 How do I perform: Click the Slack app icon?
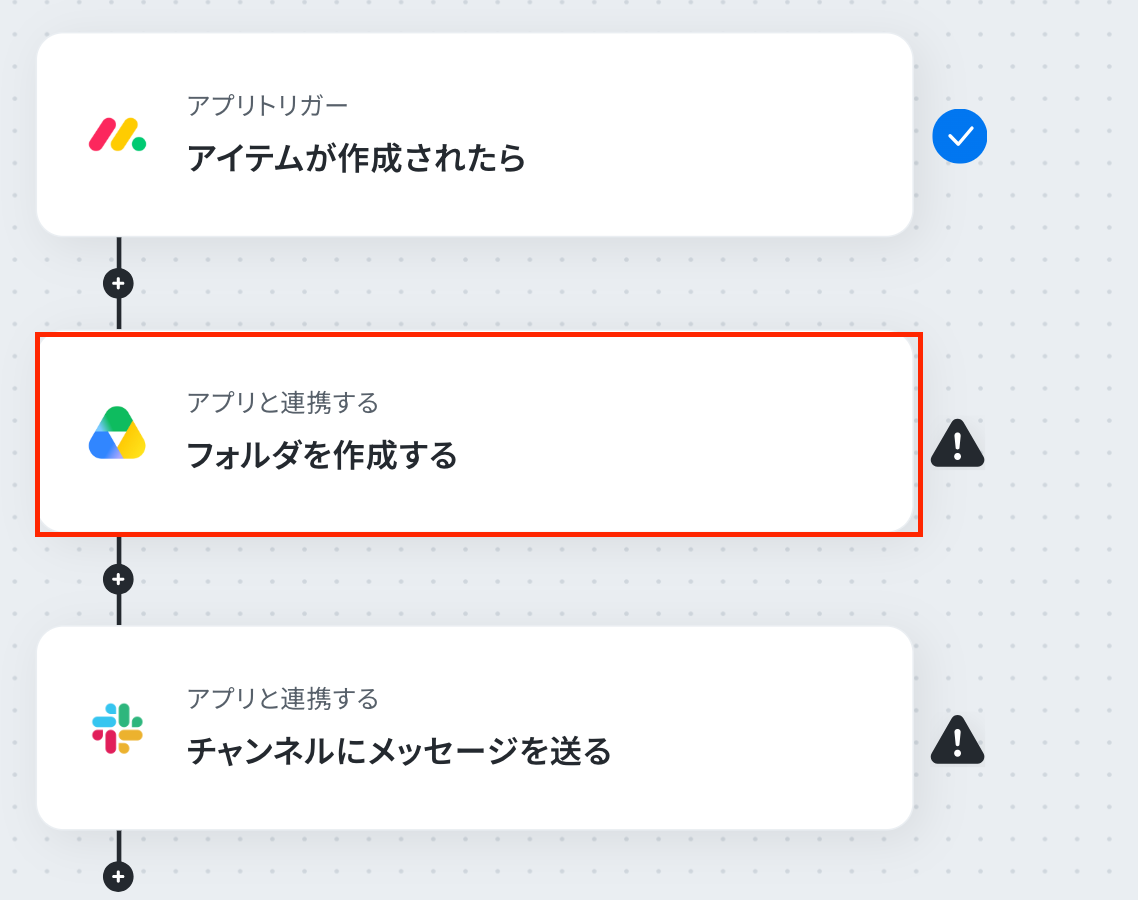coord(117,729)
